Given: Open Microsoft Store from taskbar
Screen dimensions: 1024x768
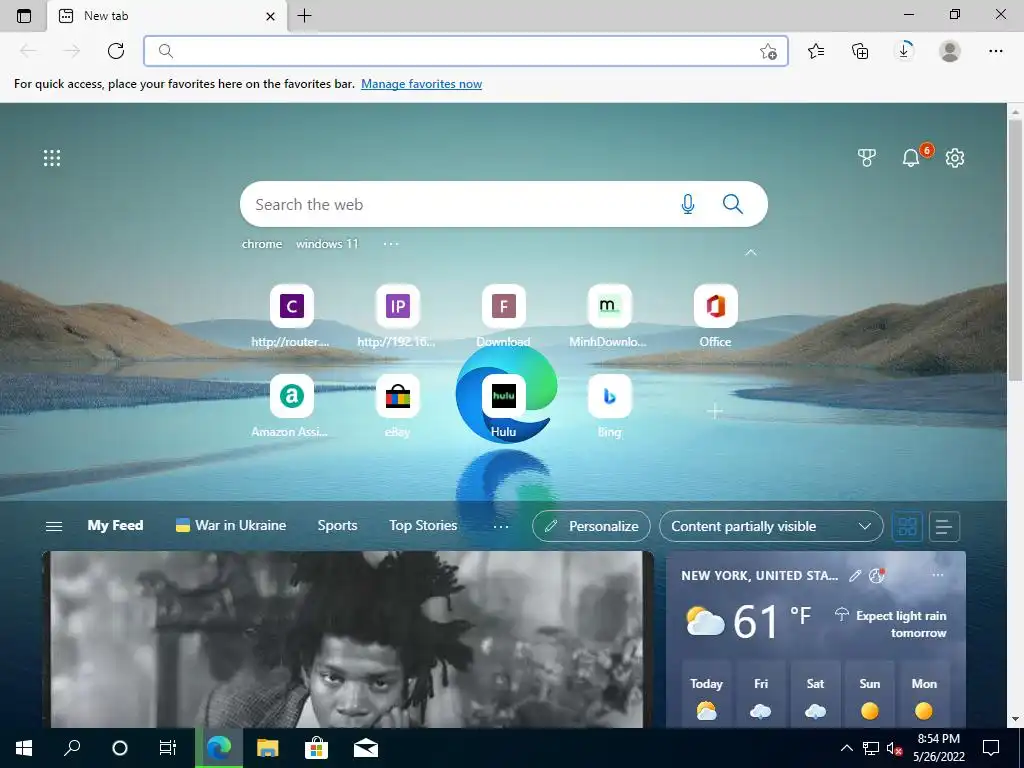Looking at the screenshot, I should point(316,748).
